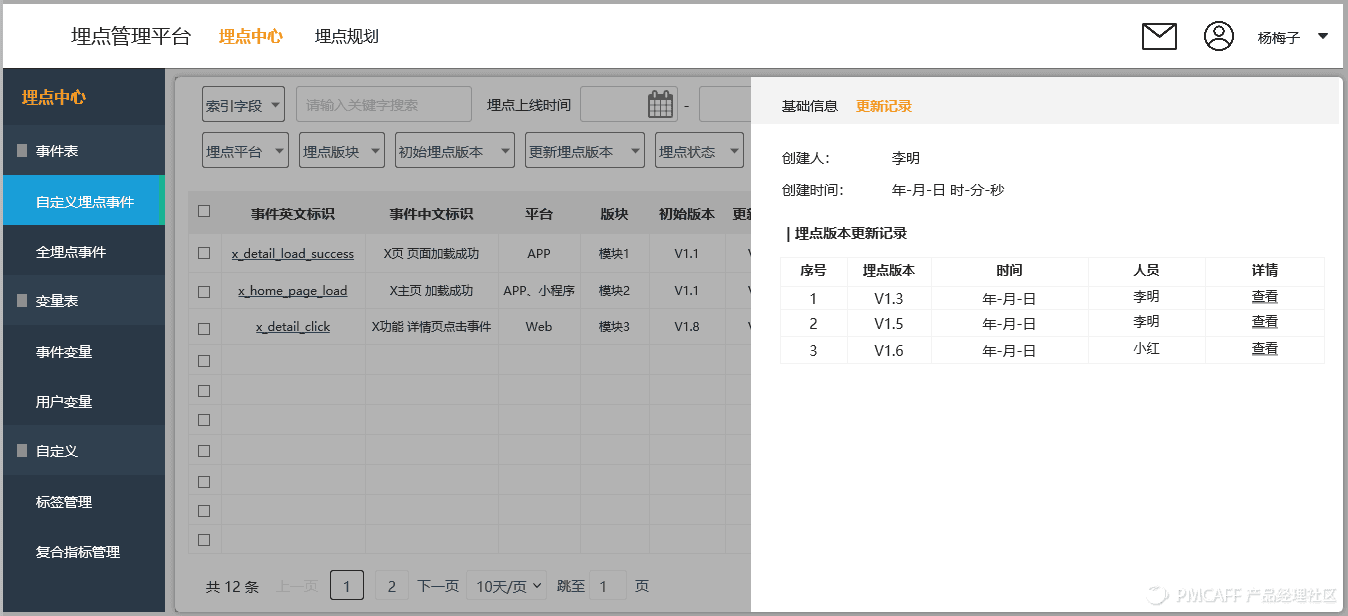Switch to the 埋点中心 top navigation tab
This screenshot has width=1348, height=616.
click(x=251, y=37)
